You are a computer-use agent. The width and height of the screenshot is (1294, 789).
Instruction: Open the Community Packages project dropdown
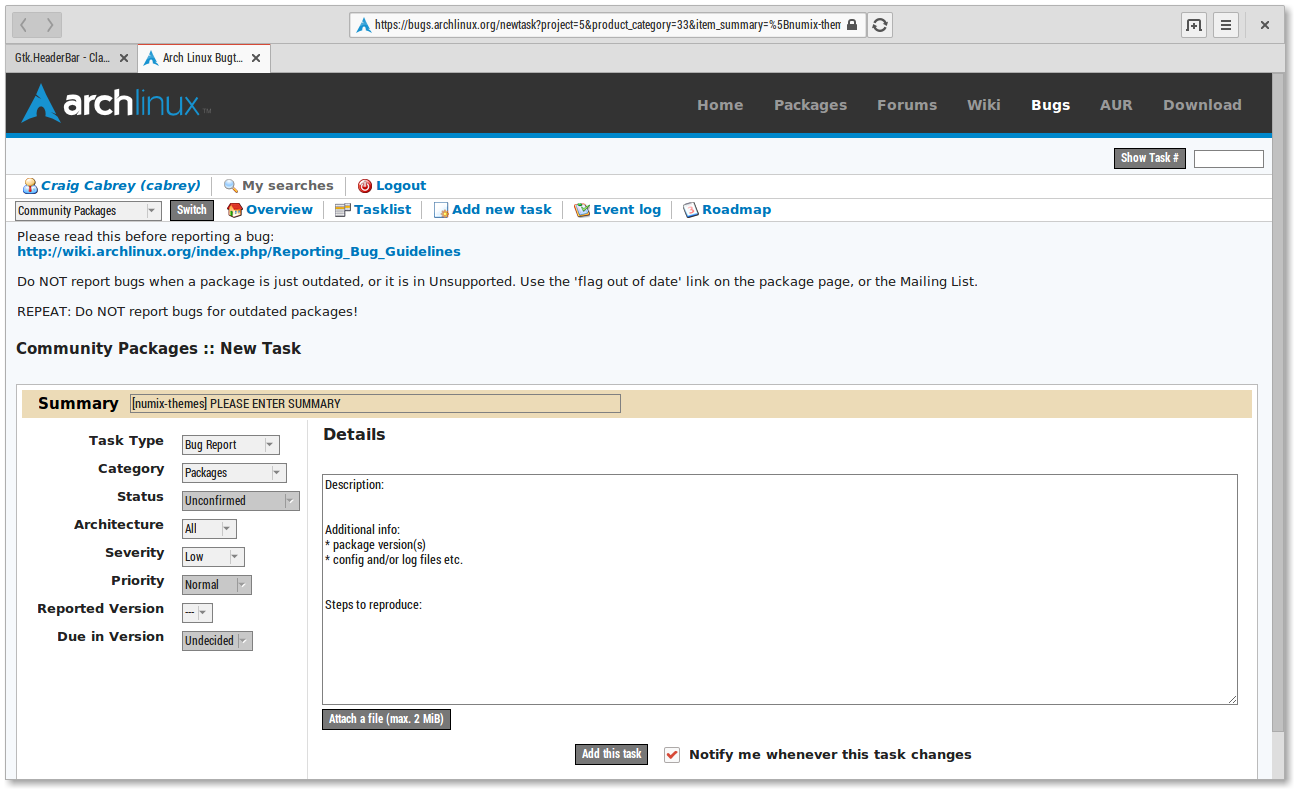(88, 211)
